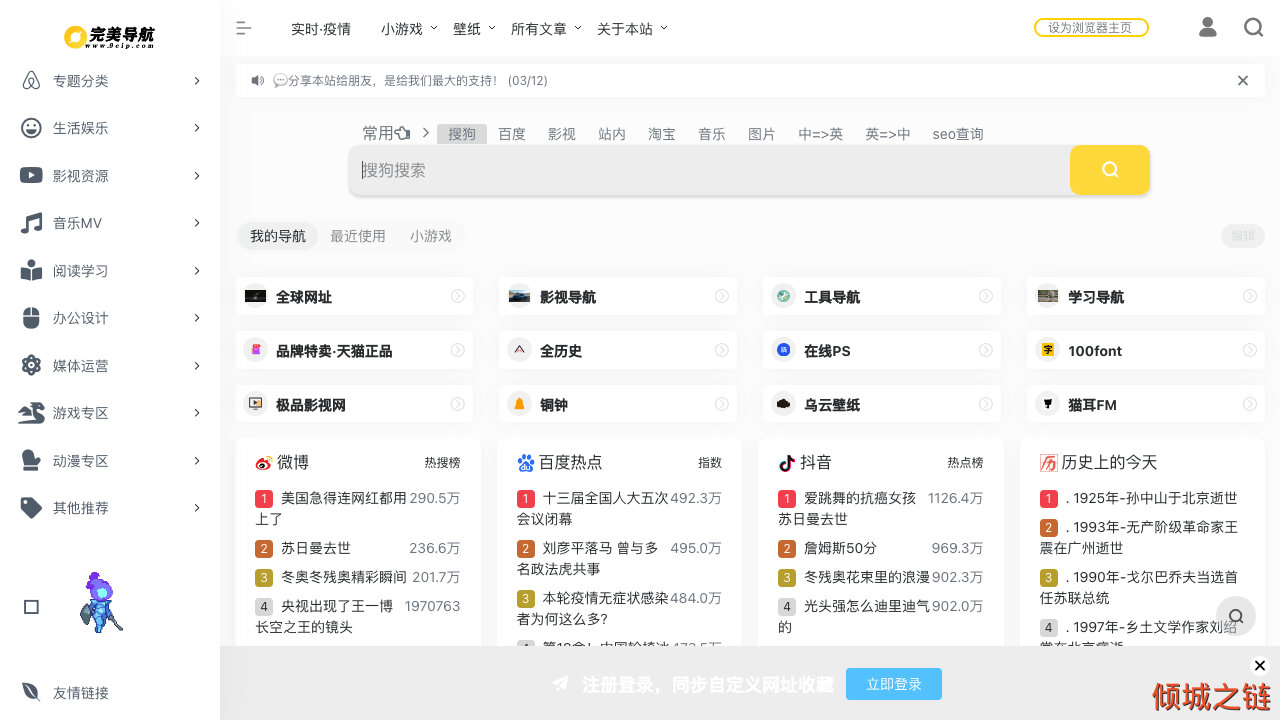This screenshot has width=1280, height=720.
Task: Open the 猫耳FM card
Action: tap(1146, 404)
